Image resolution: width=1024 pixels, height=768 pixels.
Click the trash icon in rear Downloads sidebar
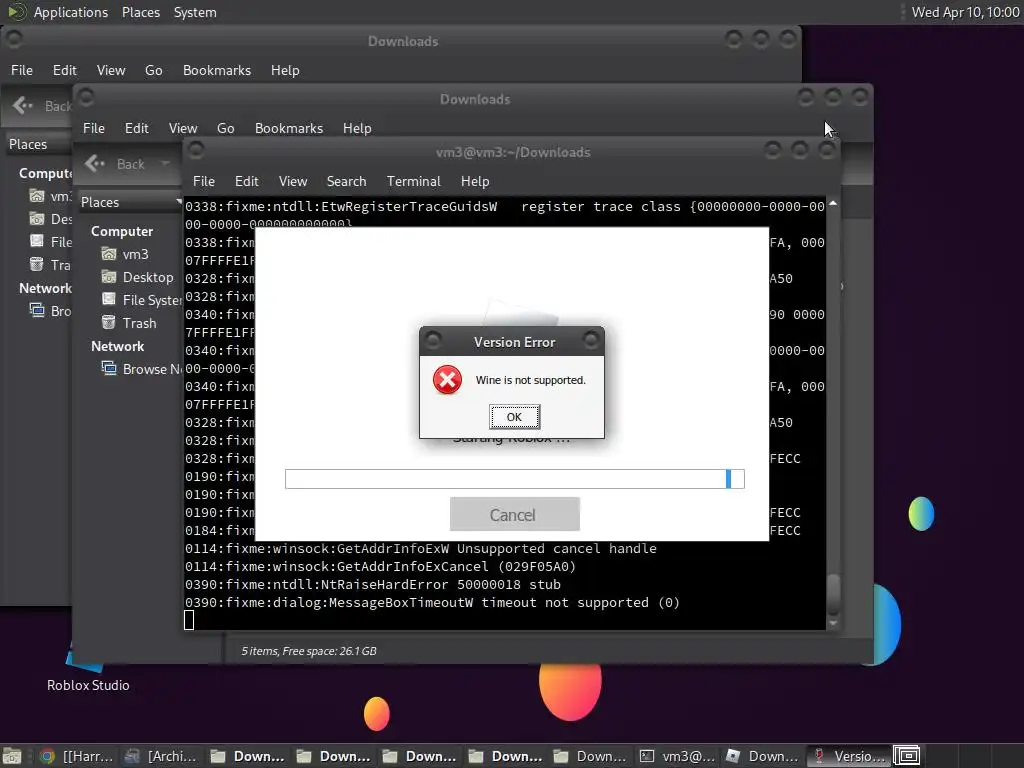[37, 264]
